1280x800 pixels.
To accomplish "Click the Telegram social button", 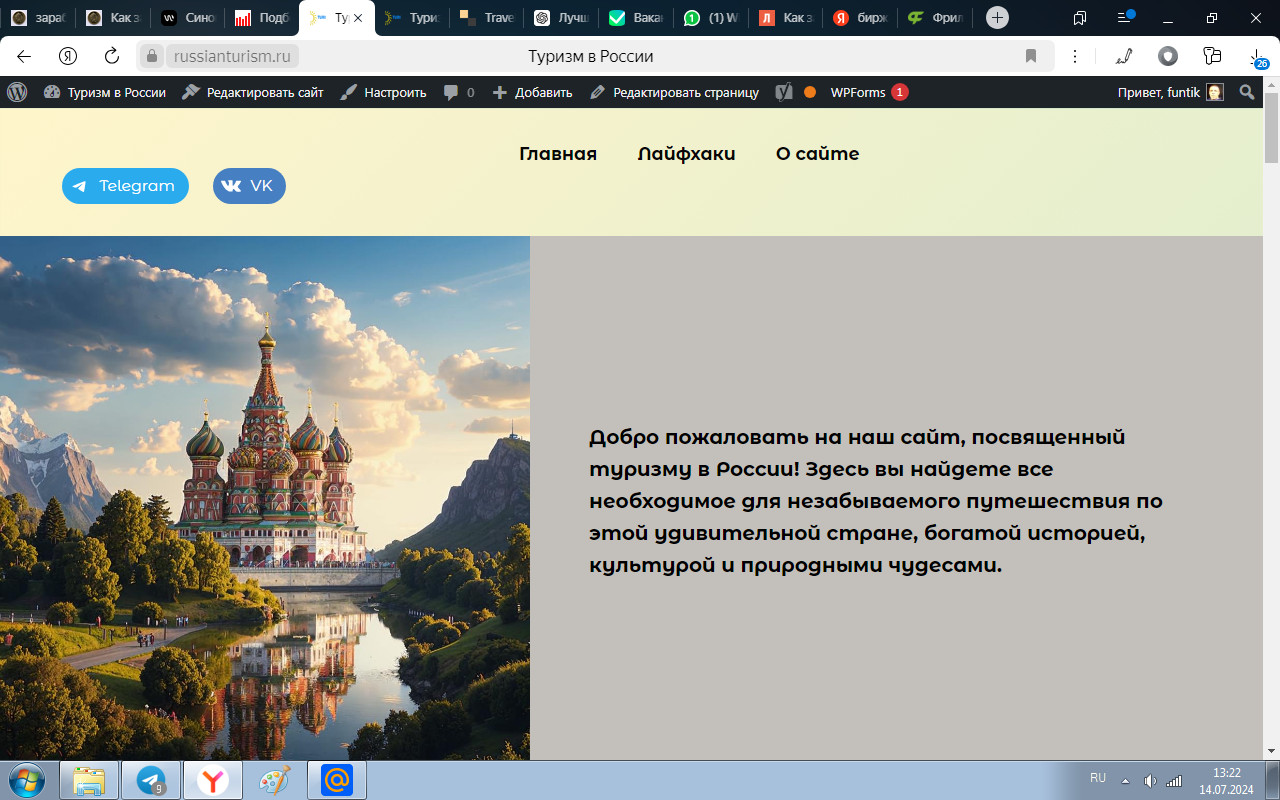I will [125, 186].
